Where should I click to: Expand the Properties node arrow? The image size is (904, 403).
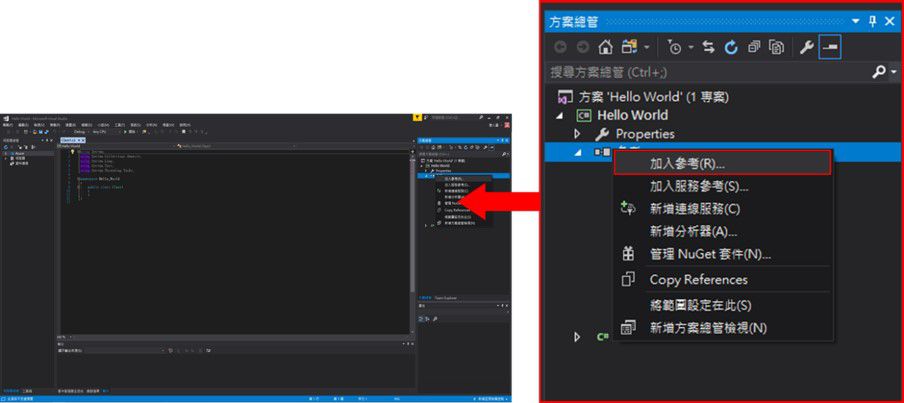click(x=578, y=134)
